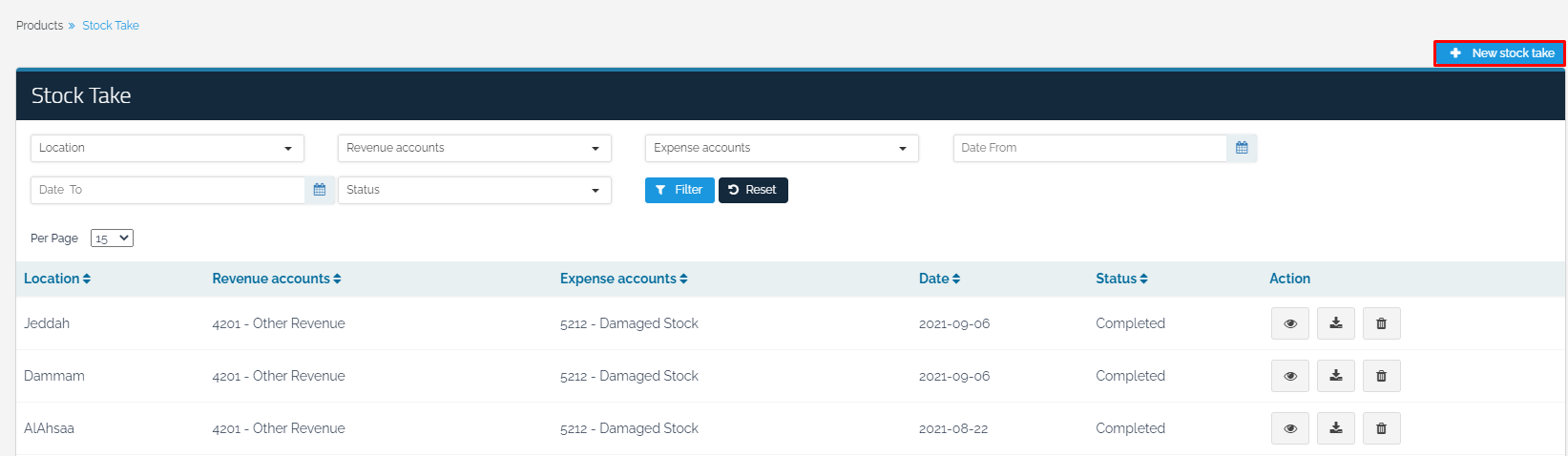This screenshot has width=1568, height=456.
Task: Apply filters with the Filter button
Action: 679,190
